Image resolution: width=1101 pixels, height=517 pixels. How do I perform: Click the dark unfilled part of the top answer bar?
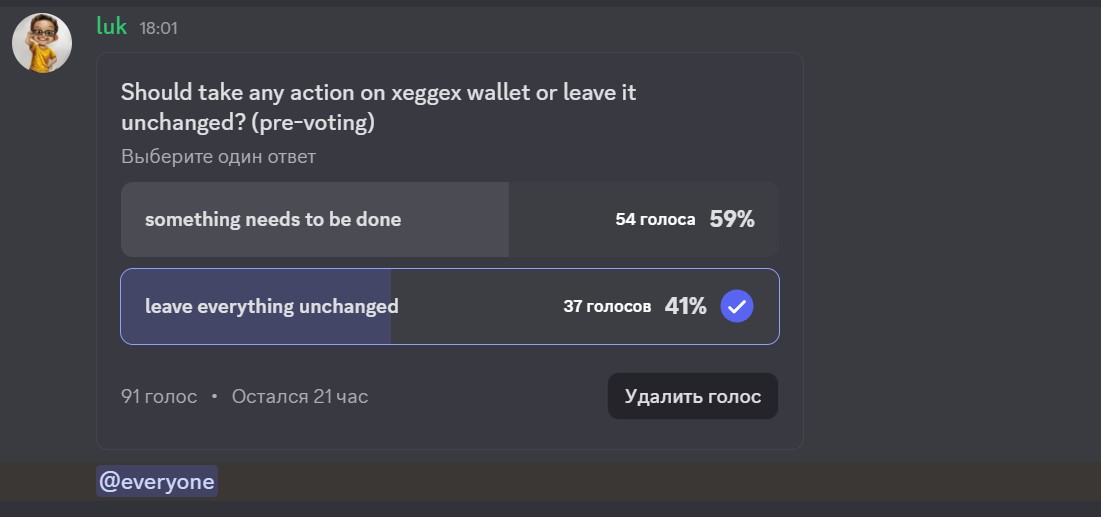point(560,220)
